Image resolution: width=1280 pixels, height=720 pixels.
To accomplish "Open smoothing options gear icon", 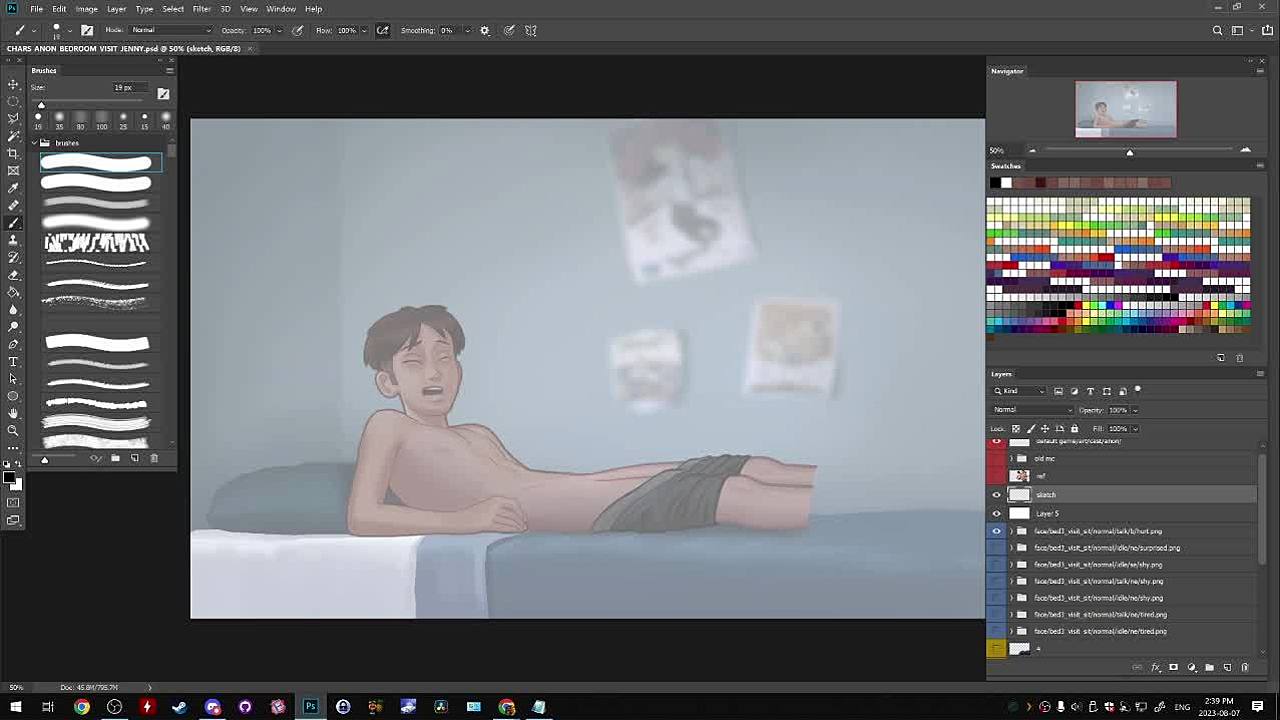I will [485, 30].
